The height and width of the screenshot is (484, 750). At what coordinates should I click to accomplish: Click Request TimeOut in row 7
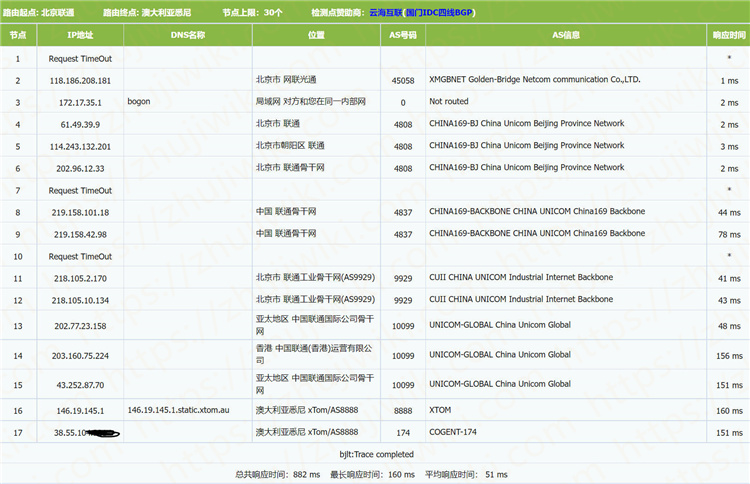coord(80,191)
